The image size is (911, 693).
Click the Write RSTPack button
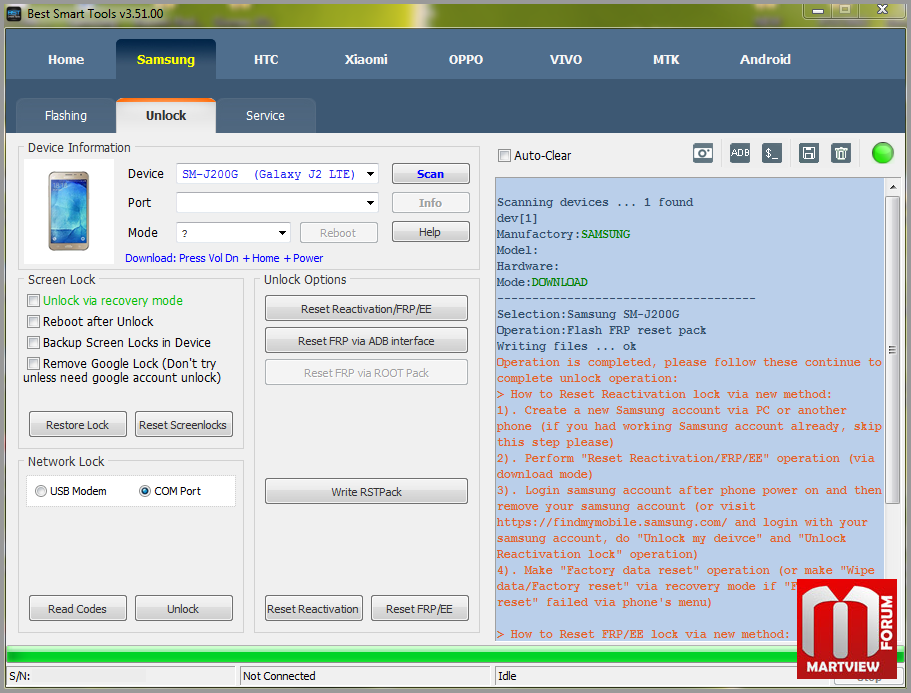[x=366, y=491]
